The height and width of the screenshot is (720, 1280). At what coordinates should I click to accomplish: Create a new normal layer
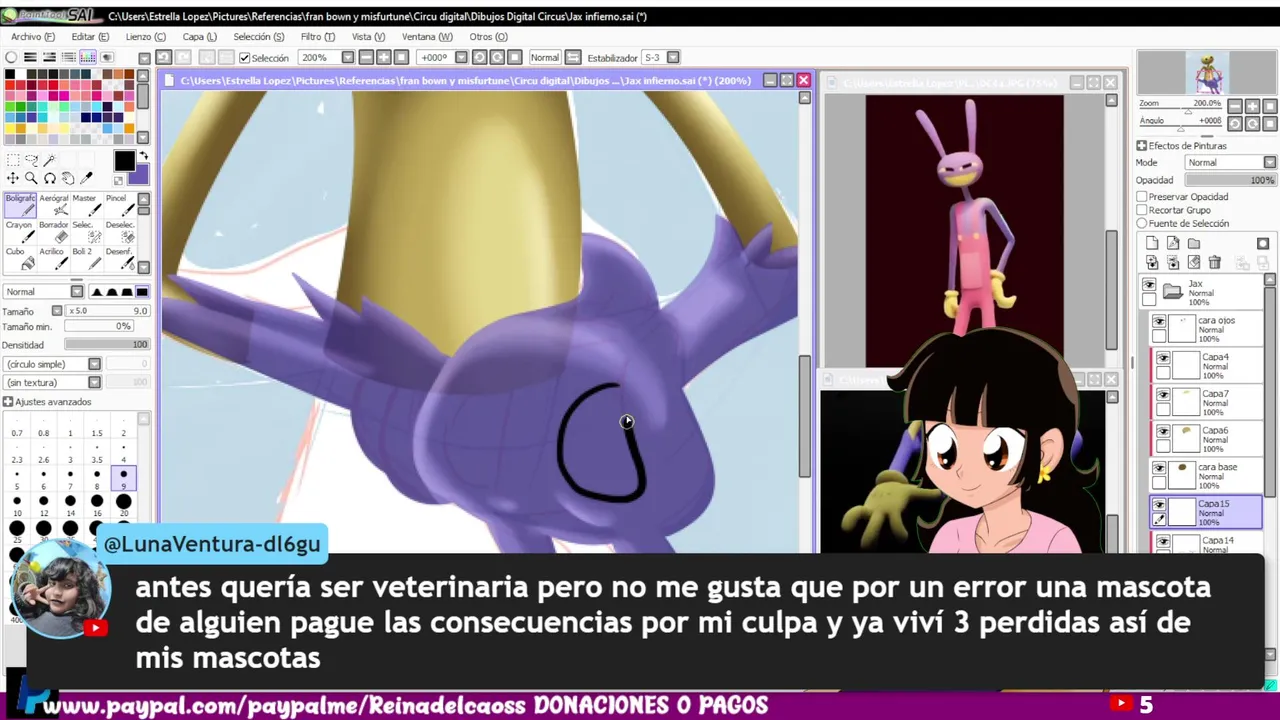(1152, 243)
